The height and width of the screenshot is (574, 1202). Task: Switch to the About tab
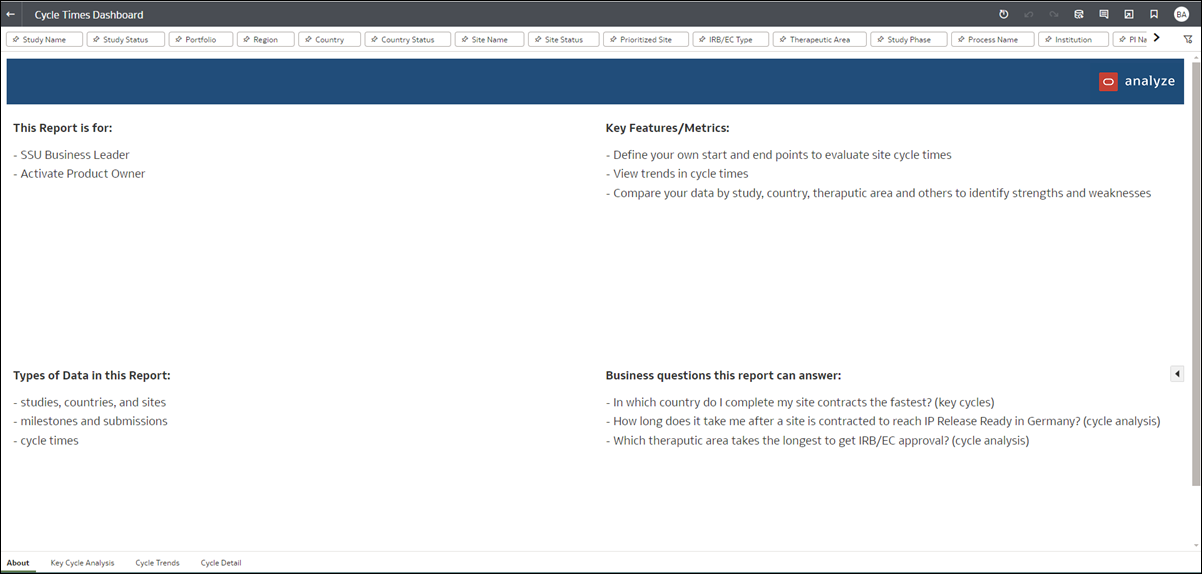pos(18,563)
